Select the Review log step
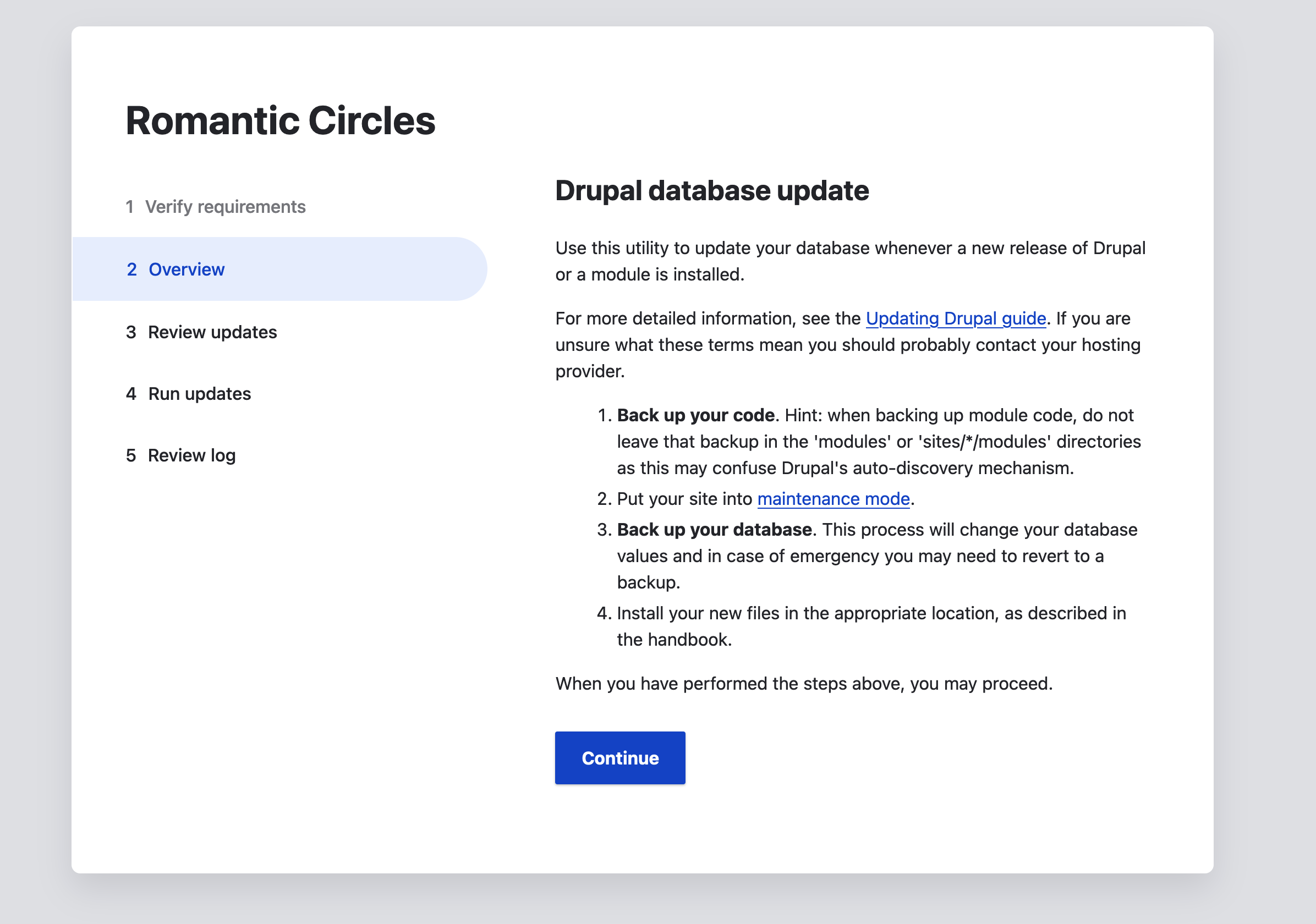 click(180, 455)
